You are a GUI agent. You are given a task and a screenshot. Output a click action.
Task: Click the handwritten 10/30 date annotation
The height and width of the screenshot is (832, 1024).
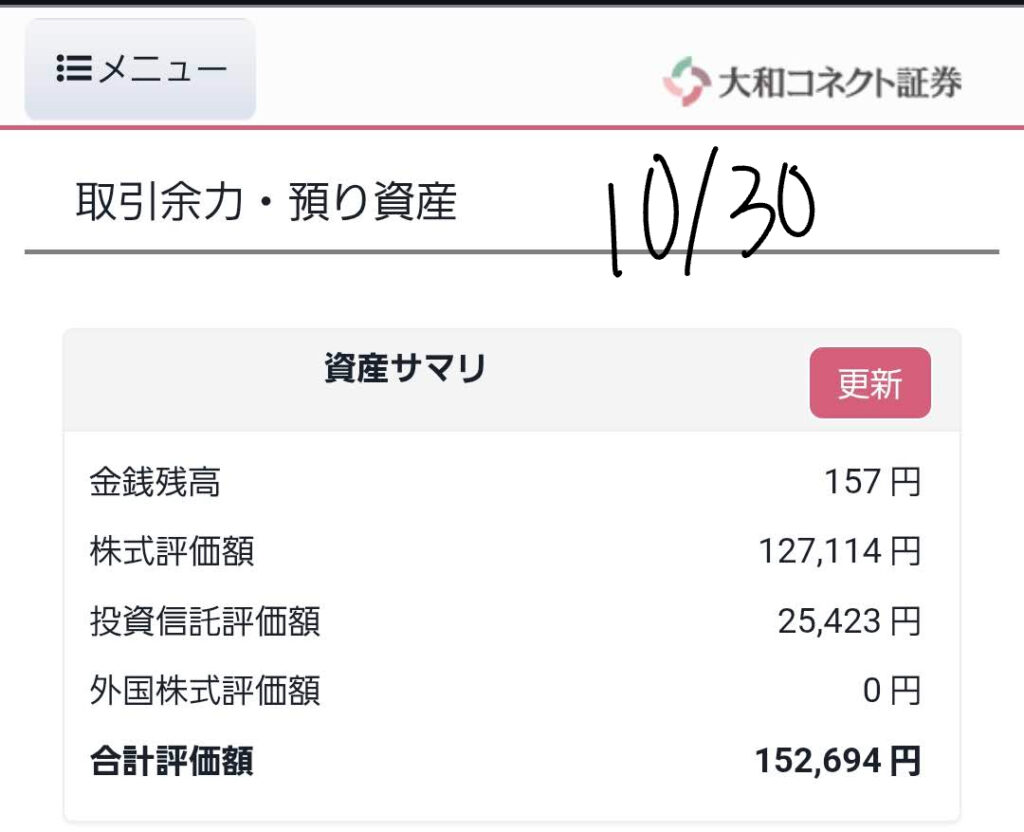click(712, 217)
